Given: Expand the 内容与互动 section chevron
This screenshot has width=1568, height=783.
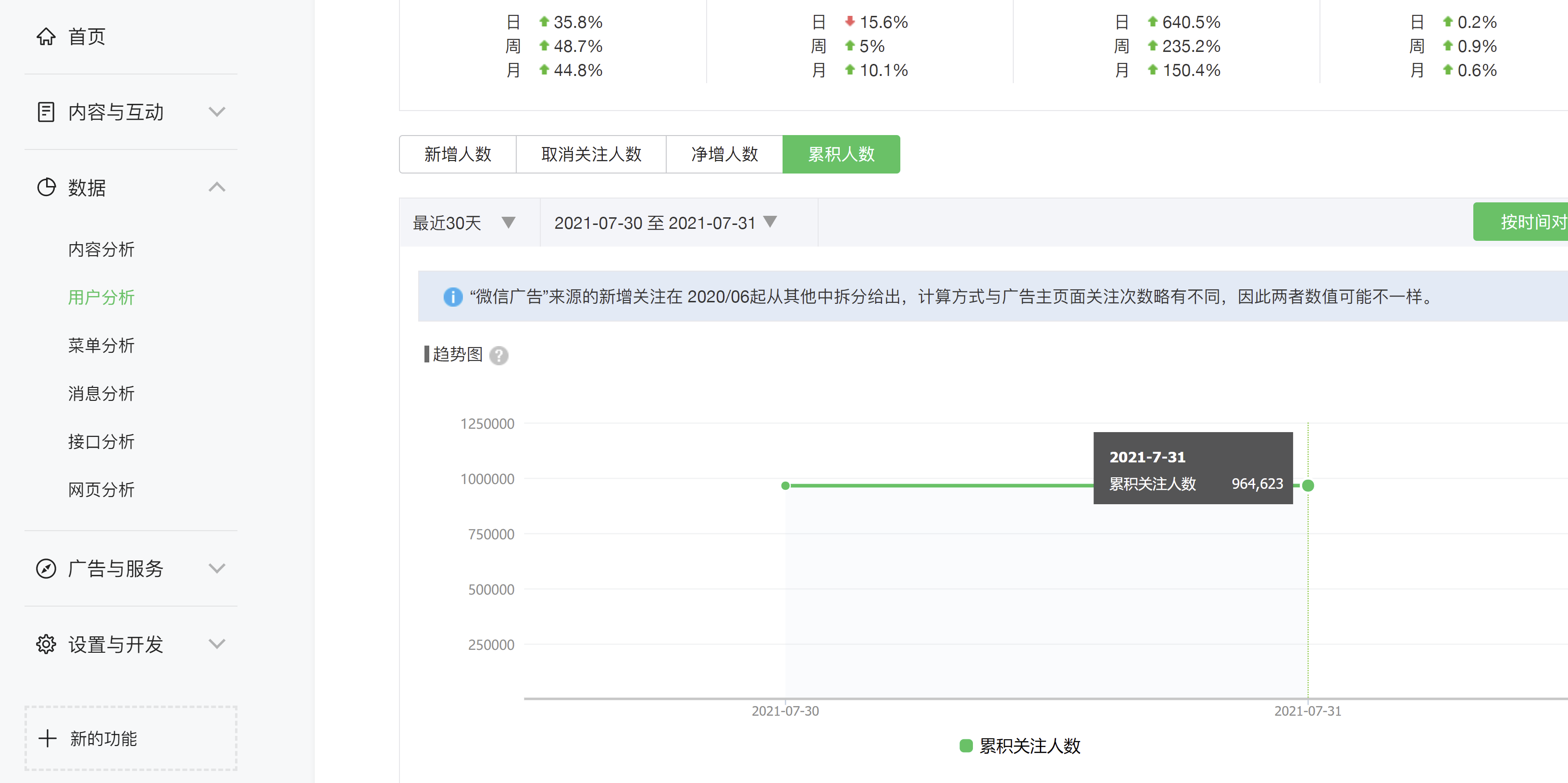Looking at the screenshot, I should point(217,112).
